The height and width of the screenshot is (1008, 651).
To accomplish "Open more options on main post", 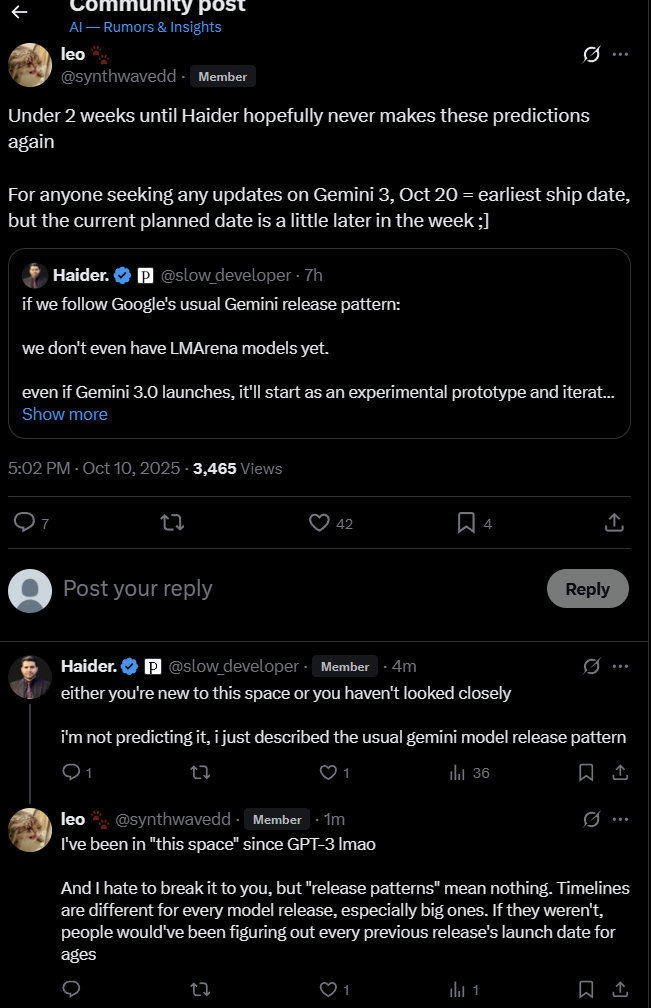I will [621, 54].
